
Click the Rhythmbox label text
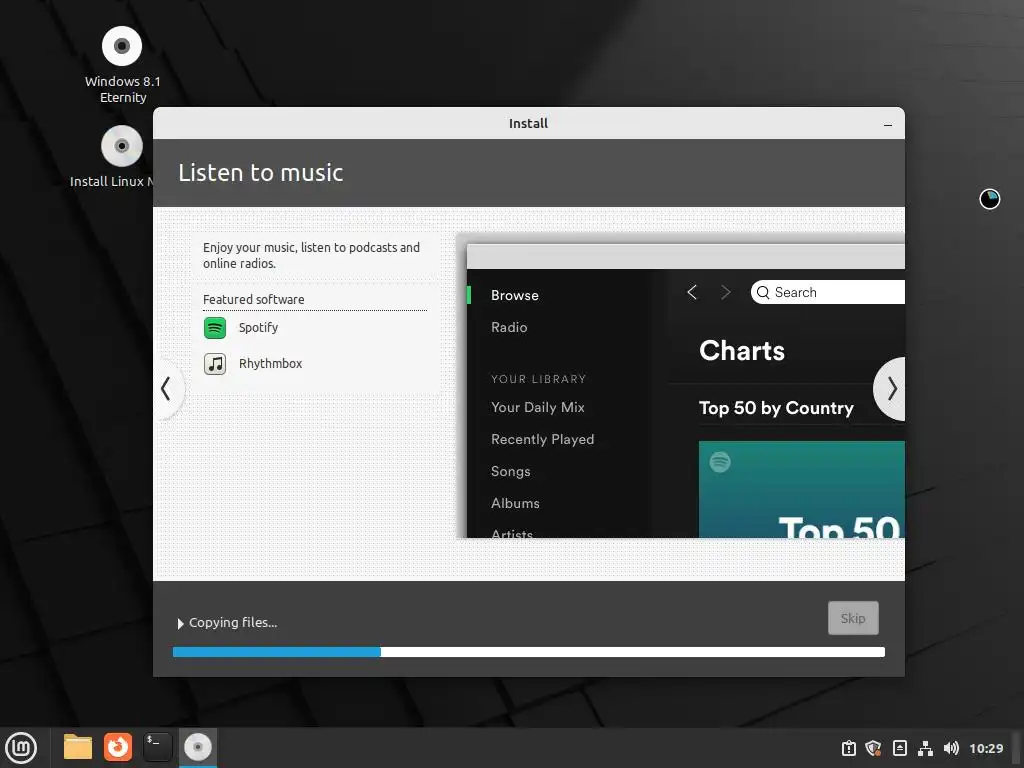[x=270, y=364]
